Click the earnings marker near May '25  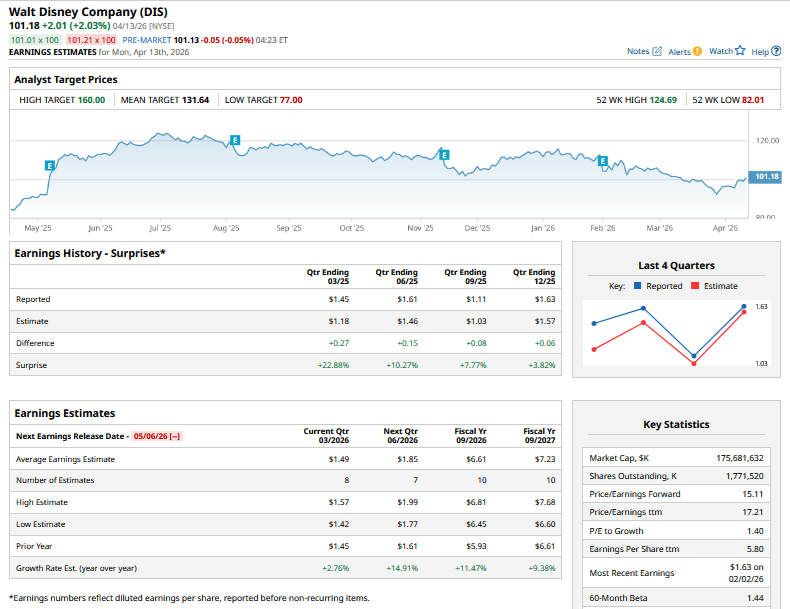(49, 164)
